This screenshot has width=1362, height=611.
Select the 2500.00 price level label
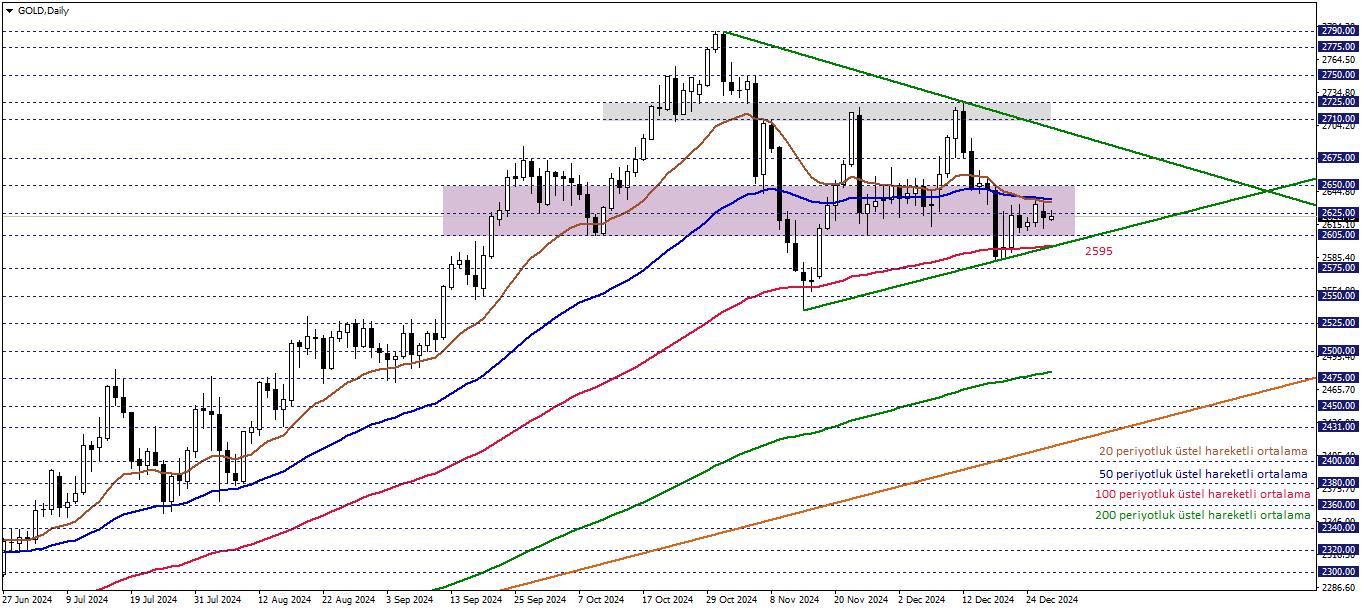[1338, 351]
